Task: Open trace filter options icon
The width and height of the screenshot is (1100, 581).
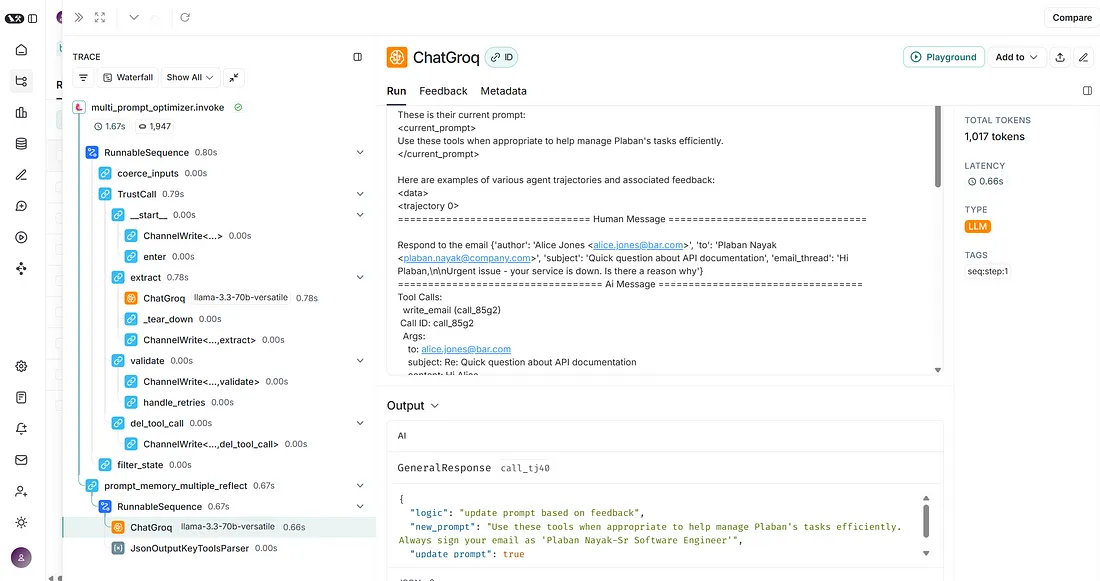Action: (x=83, y=78)
